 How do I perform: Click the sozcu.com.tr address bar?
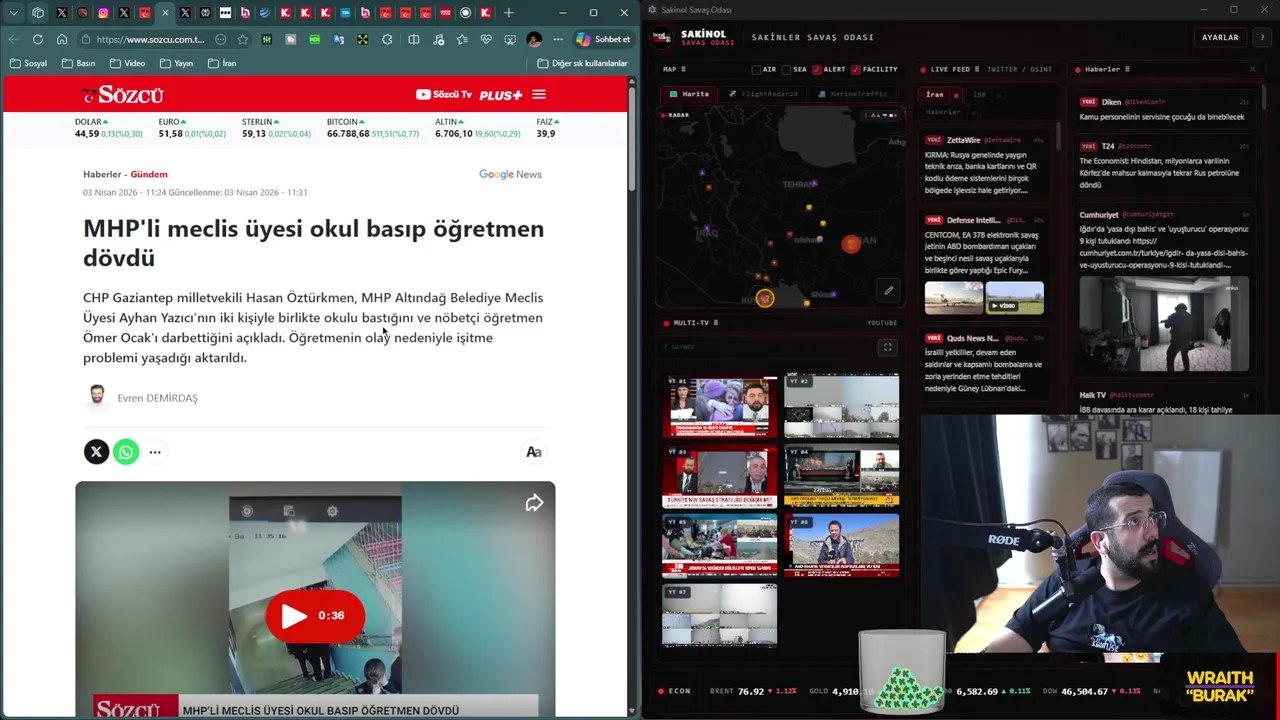(x=150, y=39)
